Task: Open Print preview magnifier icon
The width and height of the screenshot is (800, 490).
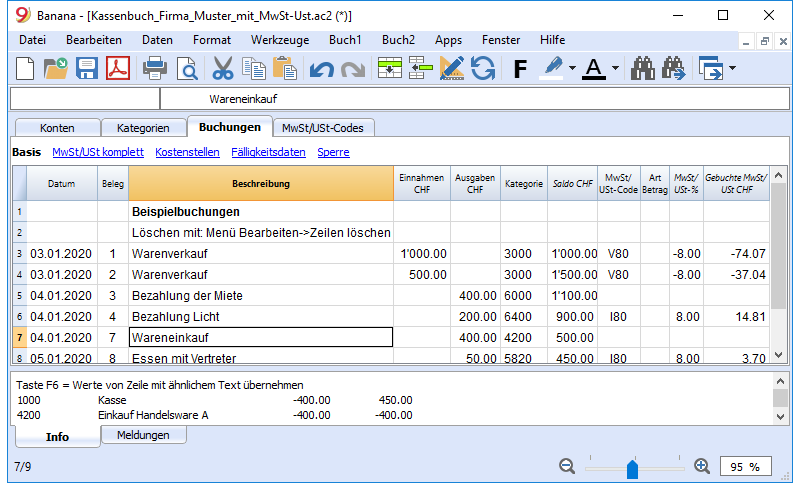Action: point(187,68)
